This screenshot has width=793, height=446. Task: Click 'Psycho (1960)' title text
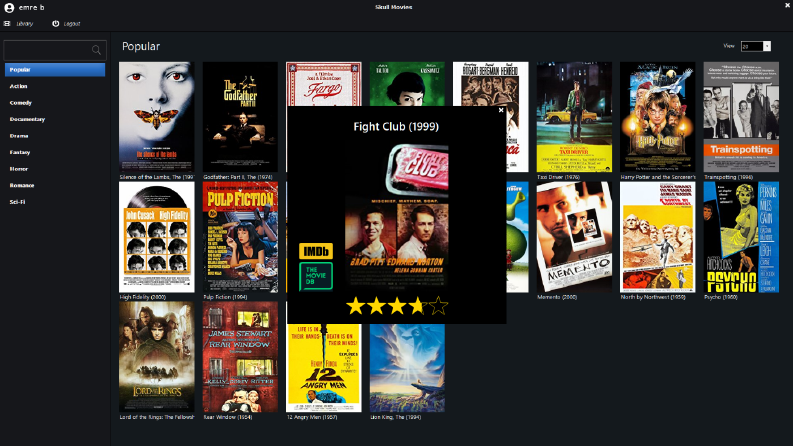721,297
